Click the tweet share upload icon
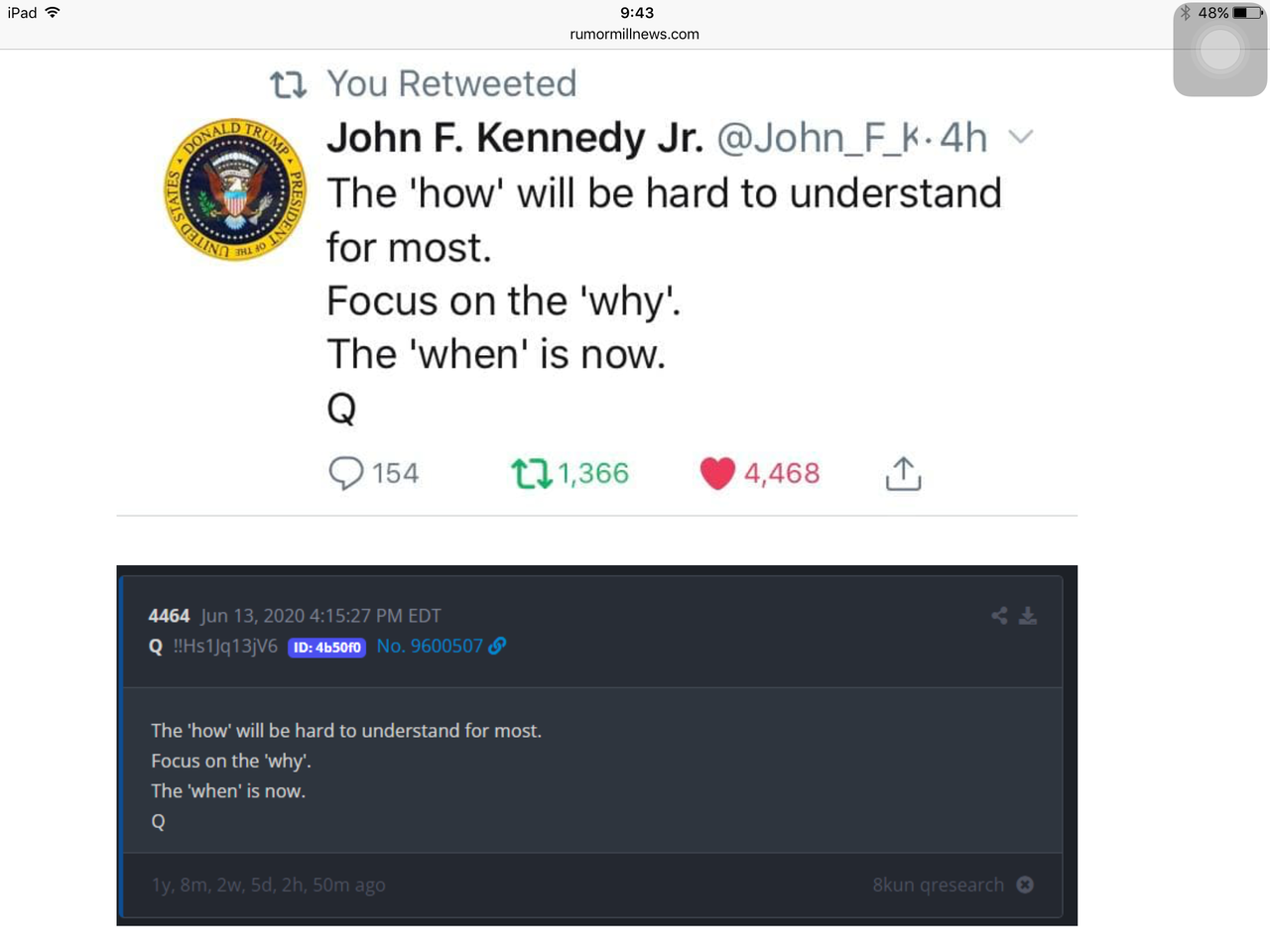The width and height of the screenshot is (1270, 952). 903,474
